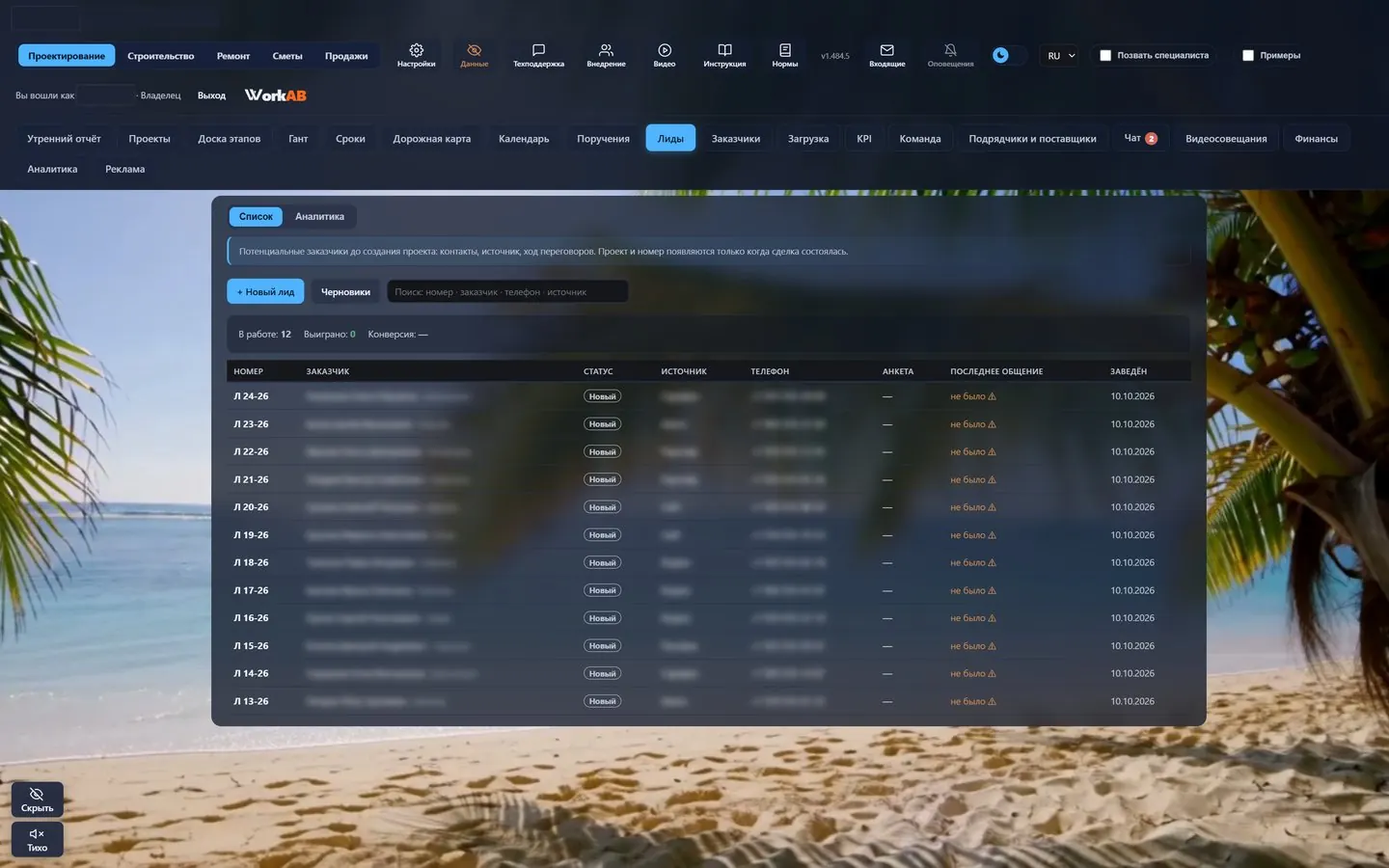The width and height of the screenshot is (1389, 868).
Task: Switch to Строительство section
Action: [x=160, y=56]
